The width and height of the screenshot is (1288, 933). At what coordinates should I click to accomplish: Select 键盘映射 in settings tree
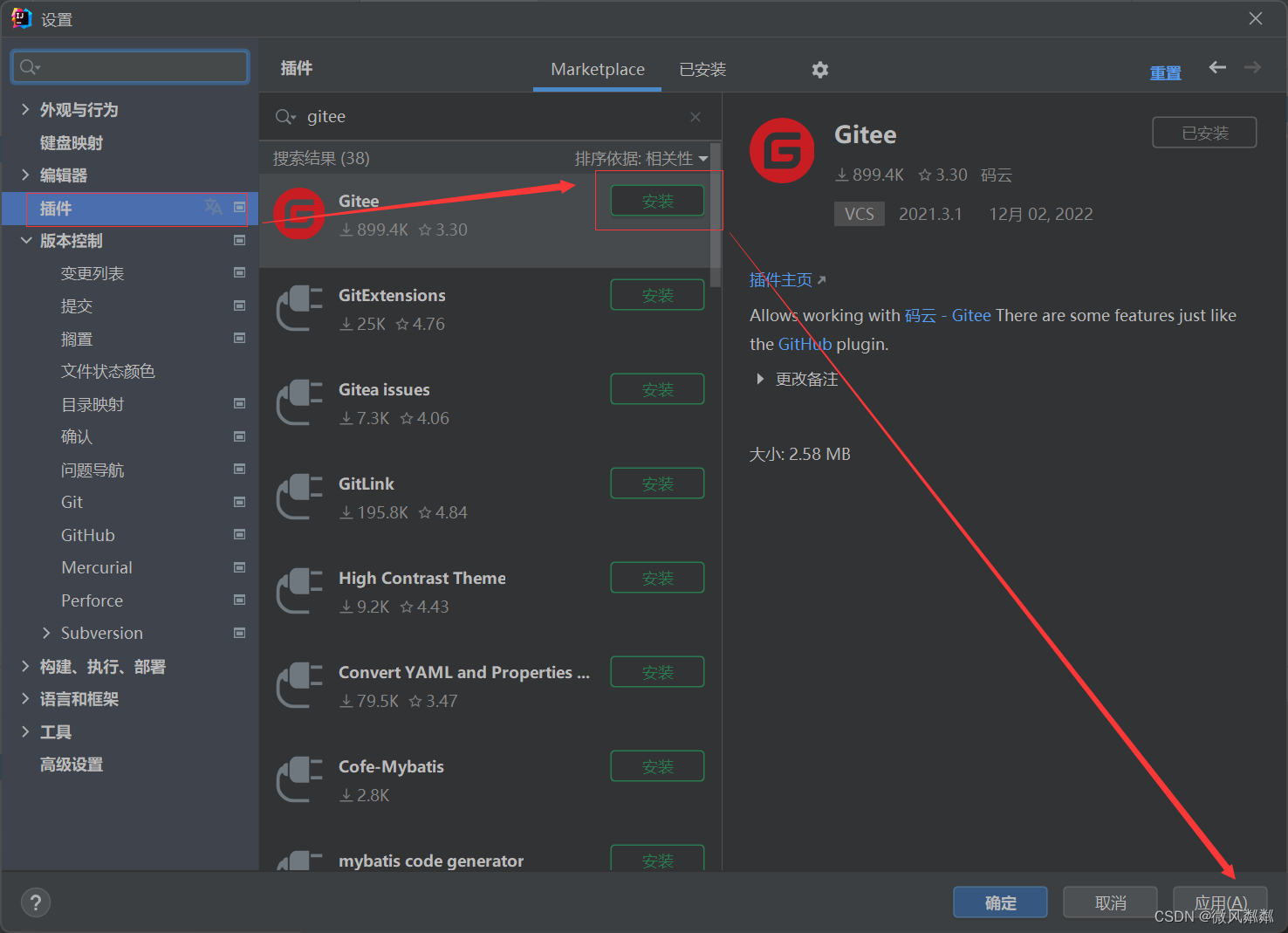click(x=72, y=142)
